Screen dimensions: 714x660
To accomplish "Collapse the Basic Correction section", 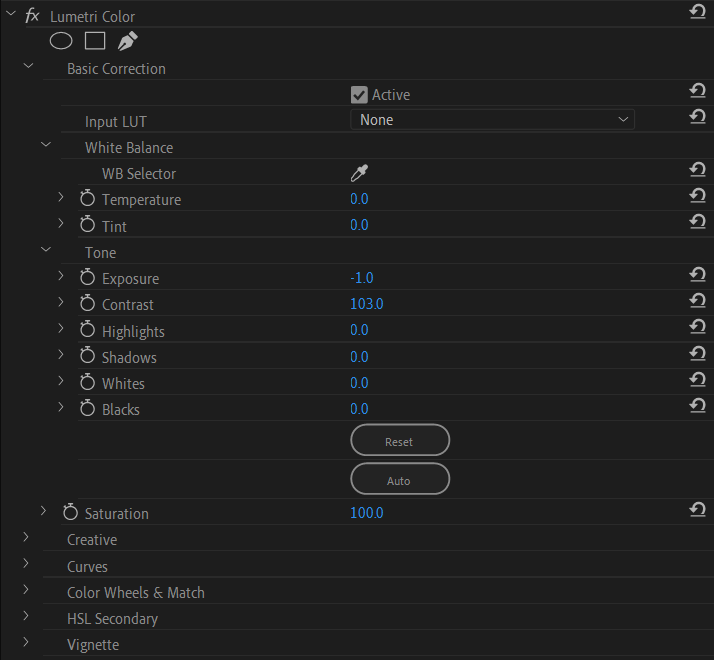I will click(x=28, y=66).
